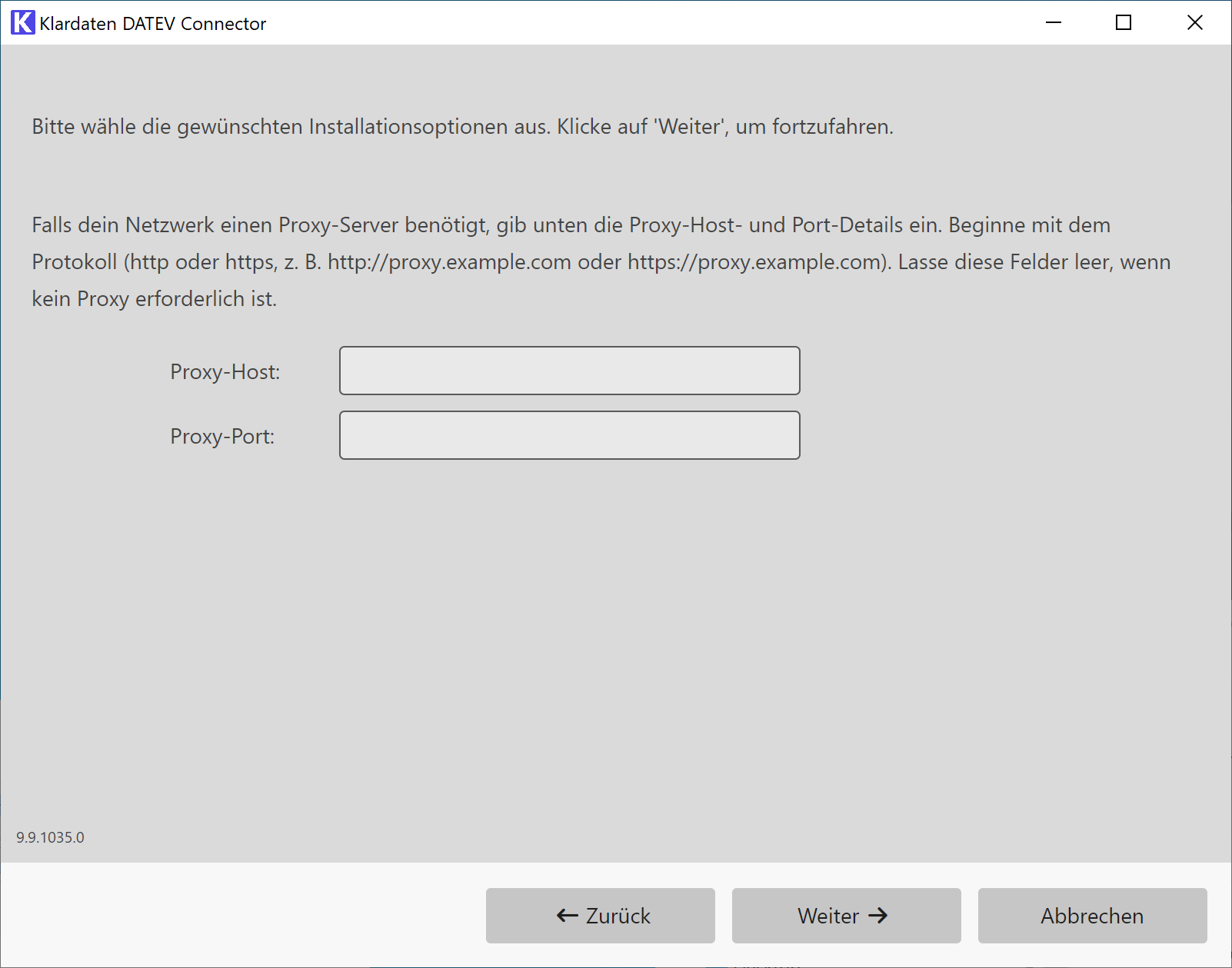Click the installation options instruction text
Image resolution: width=1232 pixels, height=968 pixels.
click(x=462, y=127)
